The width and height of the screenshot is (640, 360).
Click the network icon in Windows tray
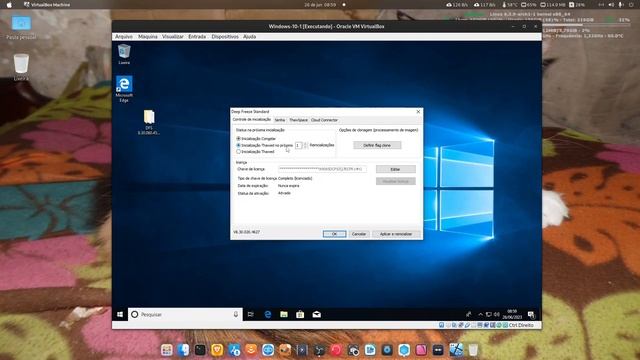coord(489,314)
